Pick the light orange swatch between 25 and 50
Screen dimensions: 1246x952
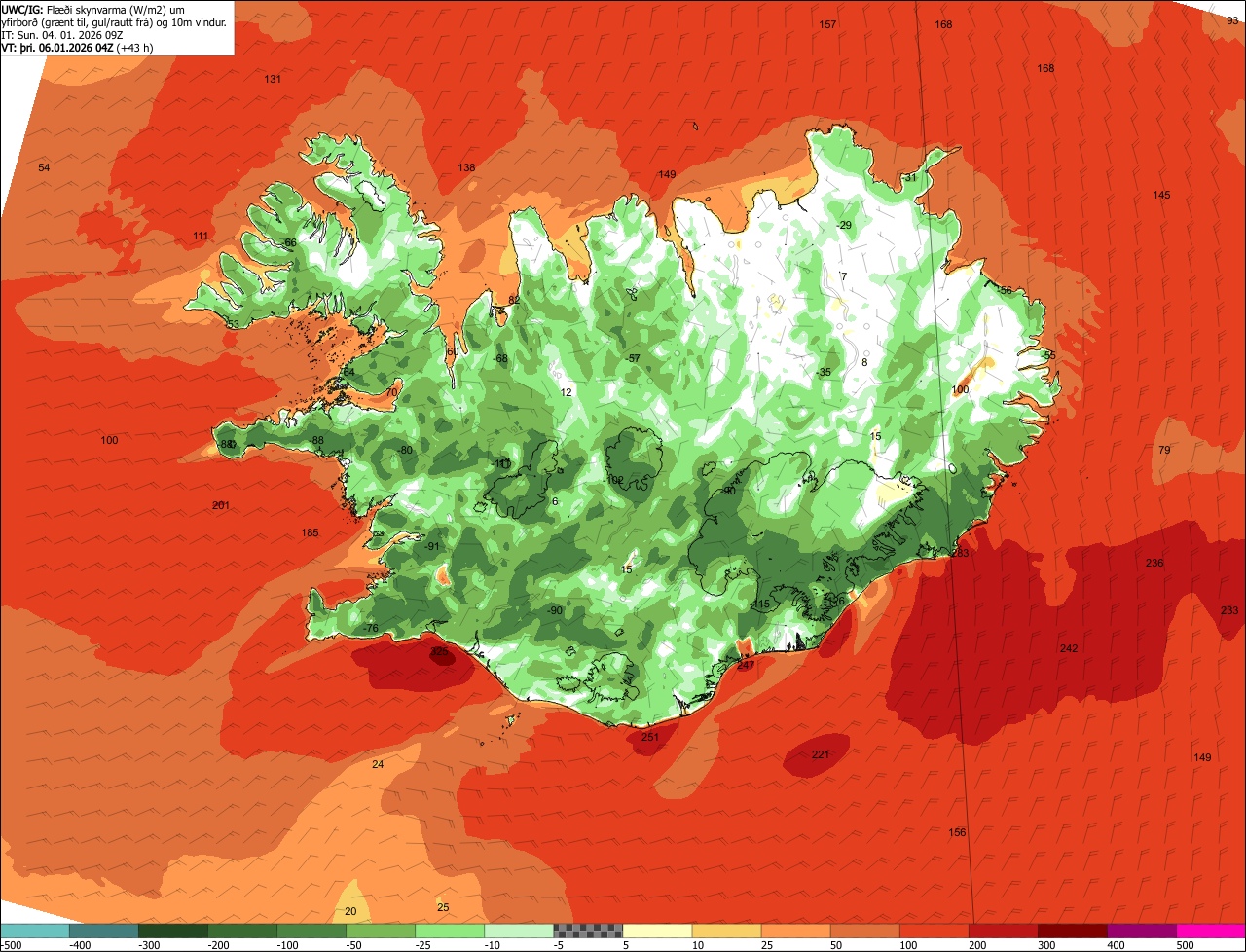(795, 931)
